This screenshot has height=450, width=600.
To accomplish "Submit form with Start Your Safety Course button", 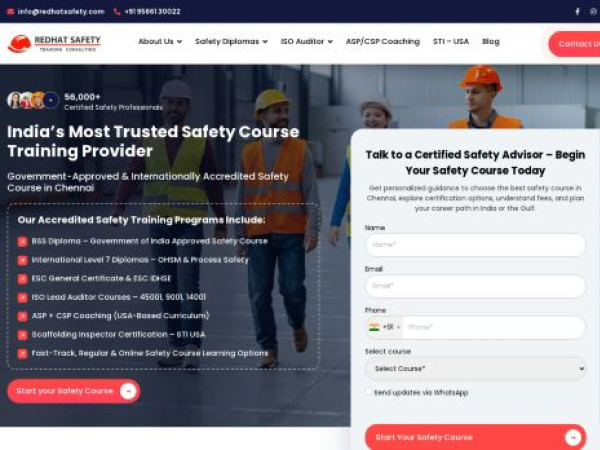I will [475, 437].
